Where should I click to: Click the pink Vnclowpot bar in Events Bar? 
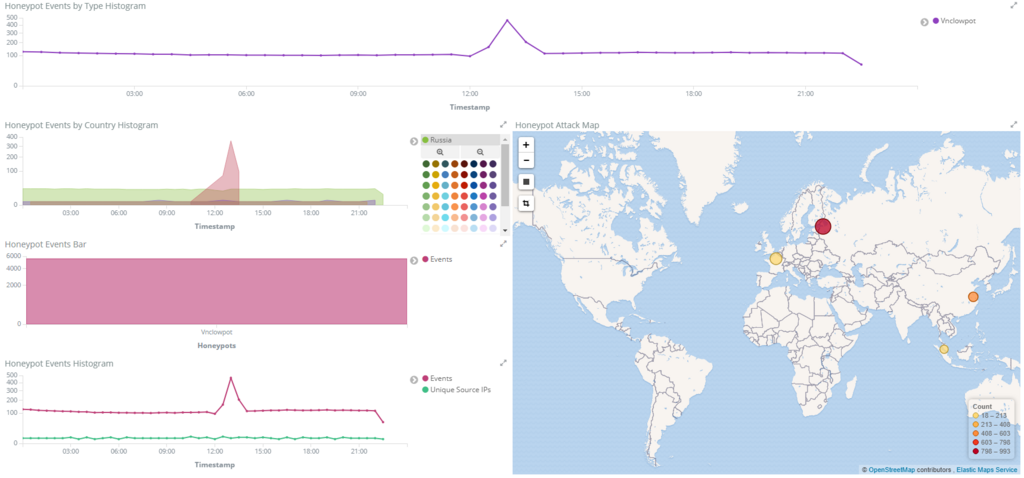[216, 291]
